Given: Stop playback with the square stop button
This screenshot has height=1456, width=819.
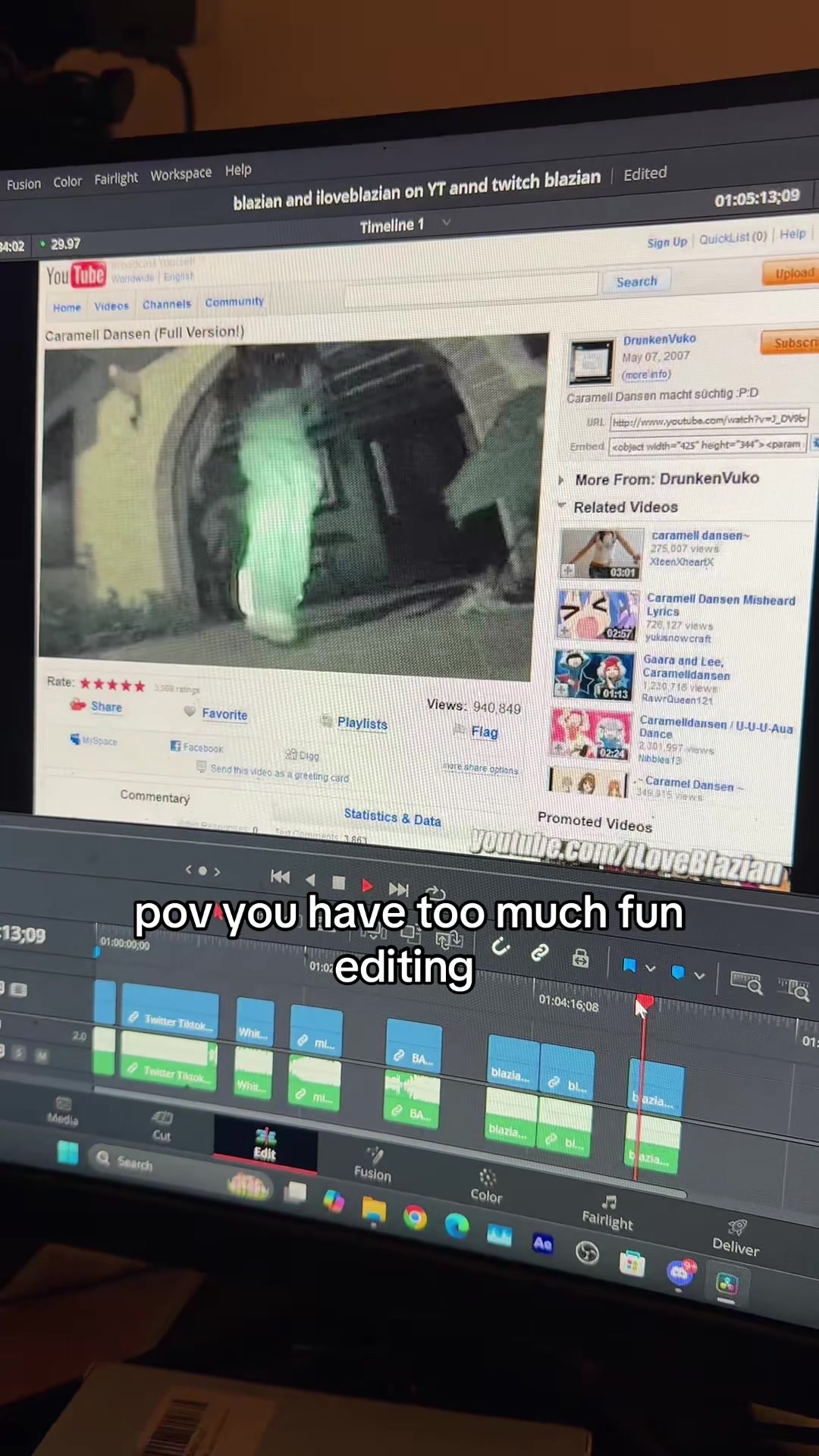Looking at the screenshot, I should [x=338, y=883].
